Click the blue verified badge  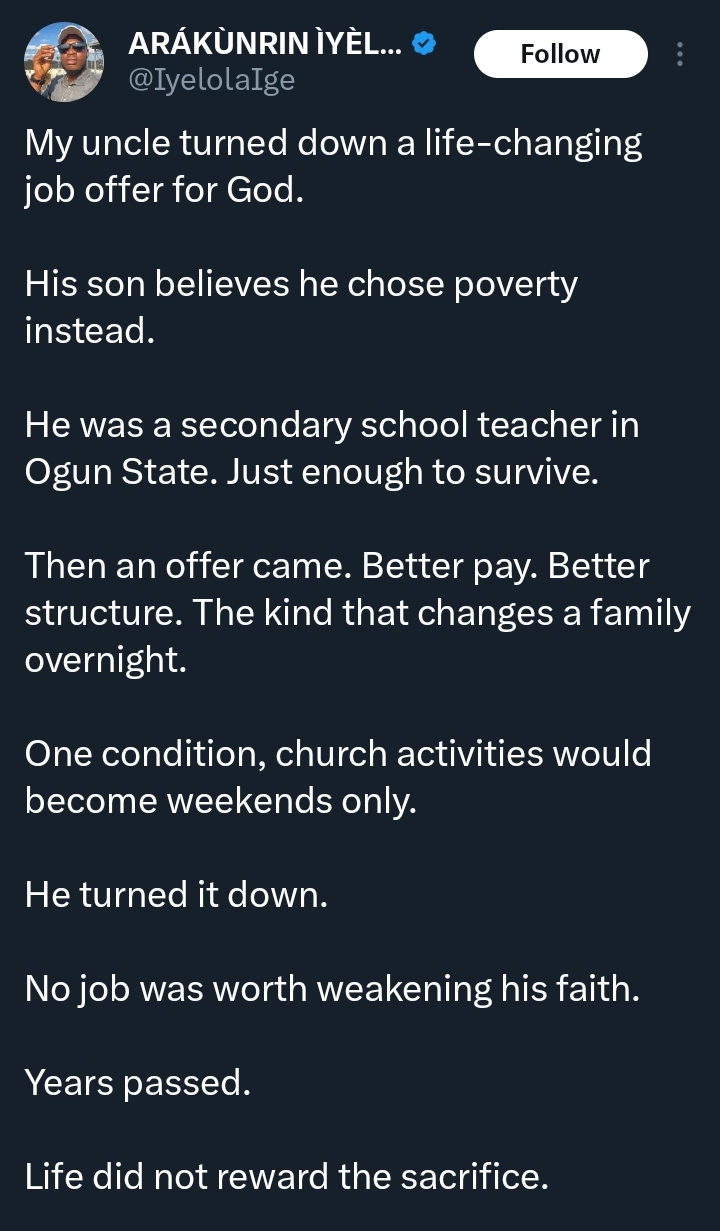coord(424,44)
